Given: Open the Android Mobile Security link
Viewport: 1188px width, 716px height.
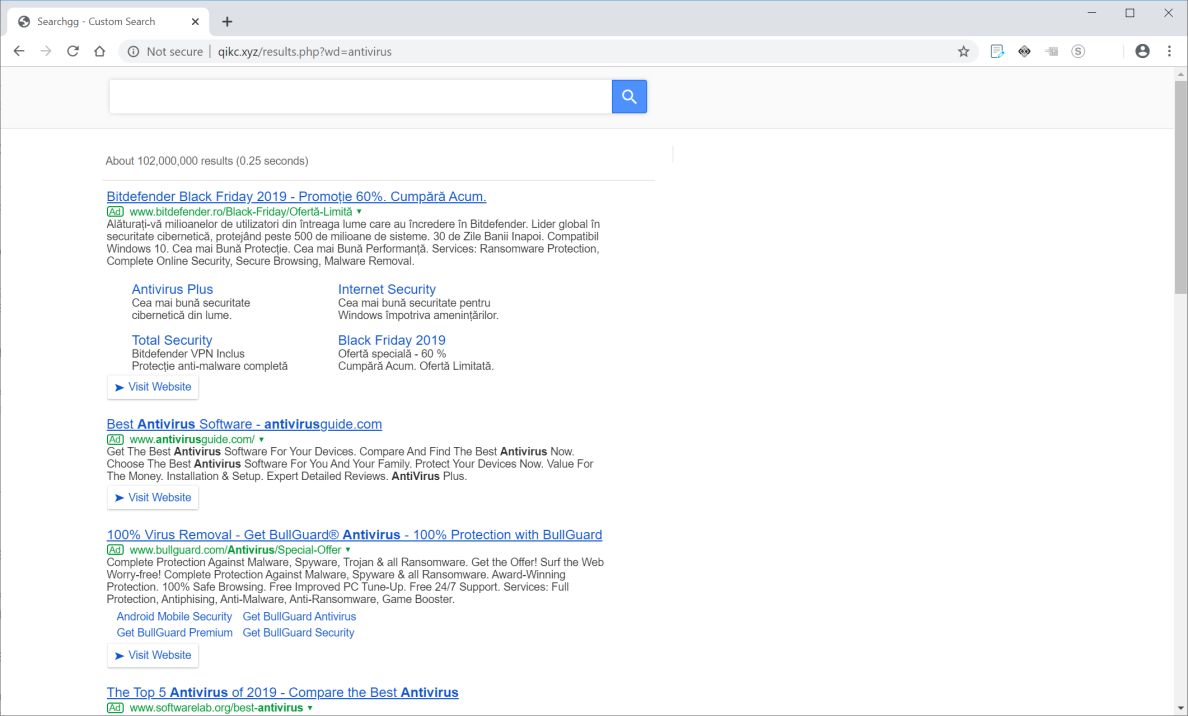Looking at the screenshot, I should (x=174, y=616).
